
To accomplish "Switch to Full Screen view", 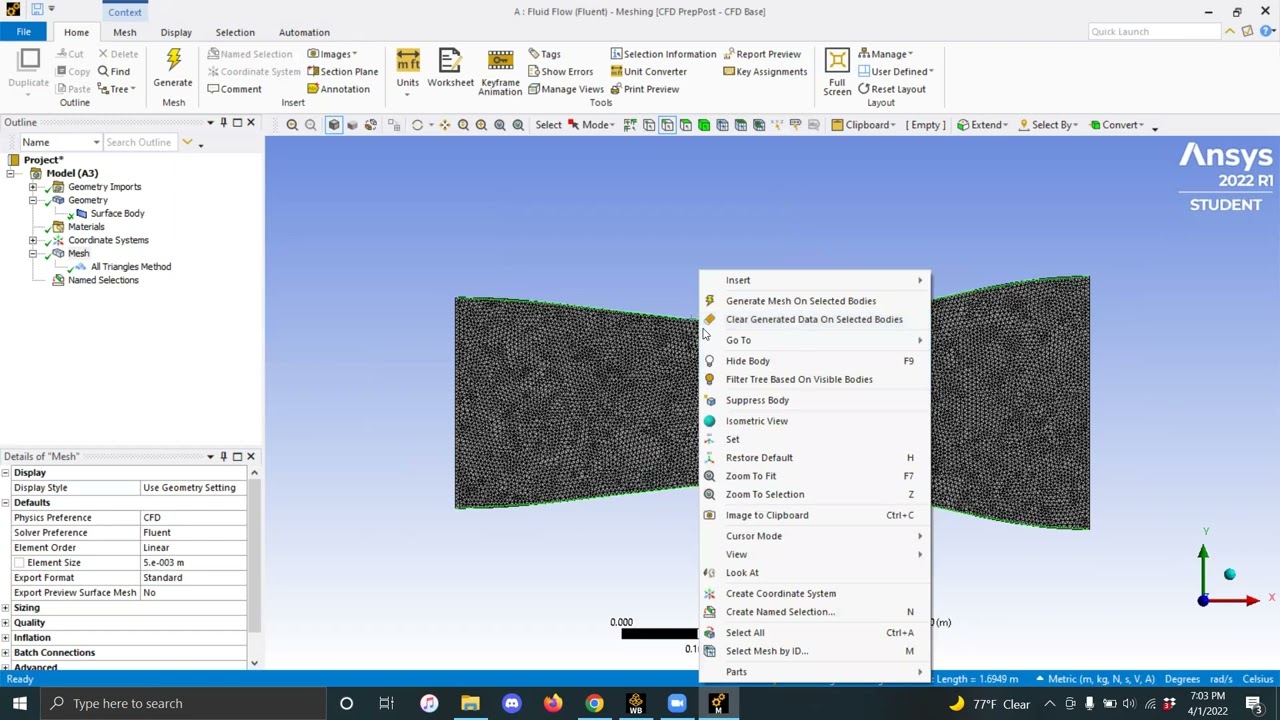I will click(837, 71).
